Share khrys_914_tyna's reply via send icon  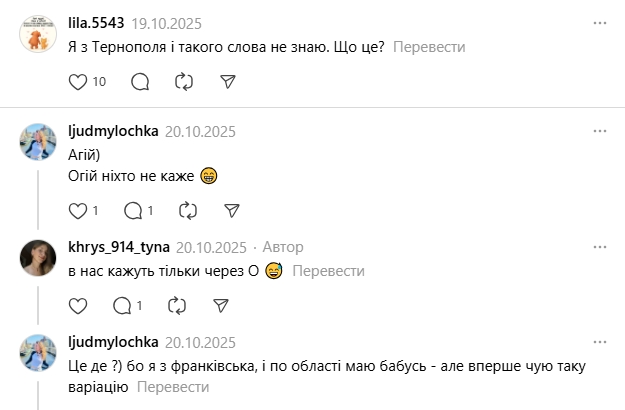221,305
